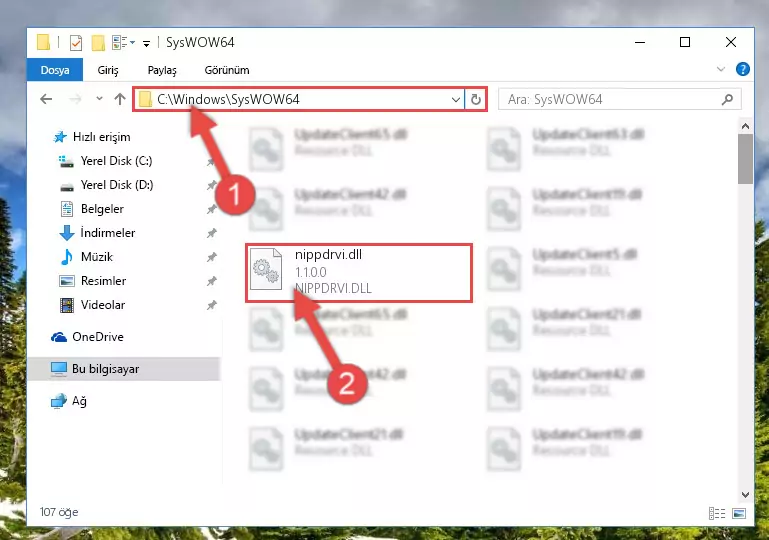Viewport: 769px width, 540px height.
Task: Click the Properties checkmark icon in title bar
Action: [76, 43]
